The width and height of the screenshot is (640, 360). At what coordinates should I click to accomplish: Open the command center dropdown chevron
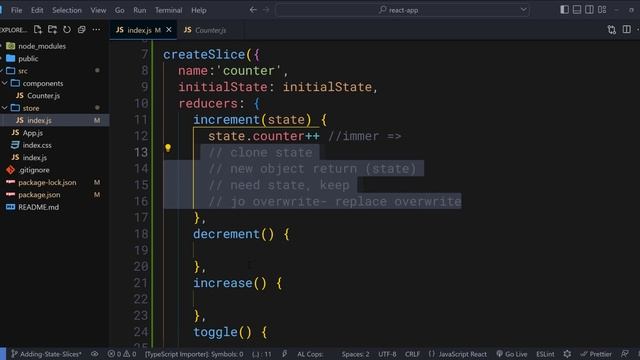pos(523,10)
